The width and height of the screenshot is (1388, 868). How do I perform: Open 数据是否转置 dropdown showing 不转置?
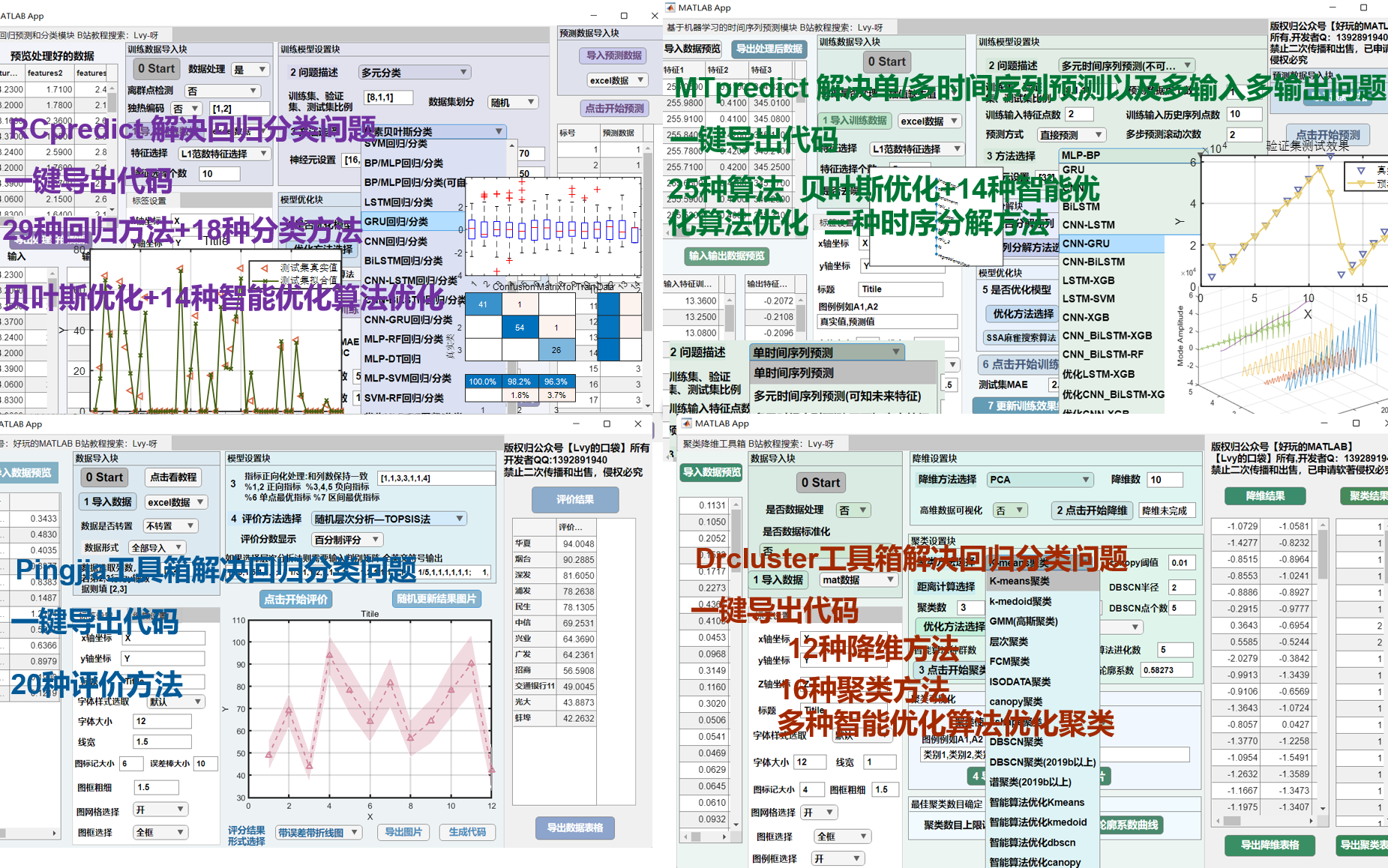(x=171, y=526)
